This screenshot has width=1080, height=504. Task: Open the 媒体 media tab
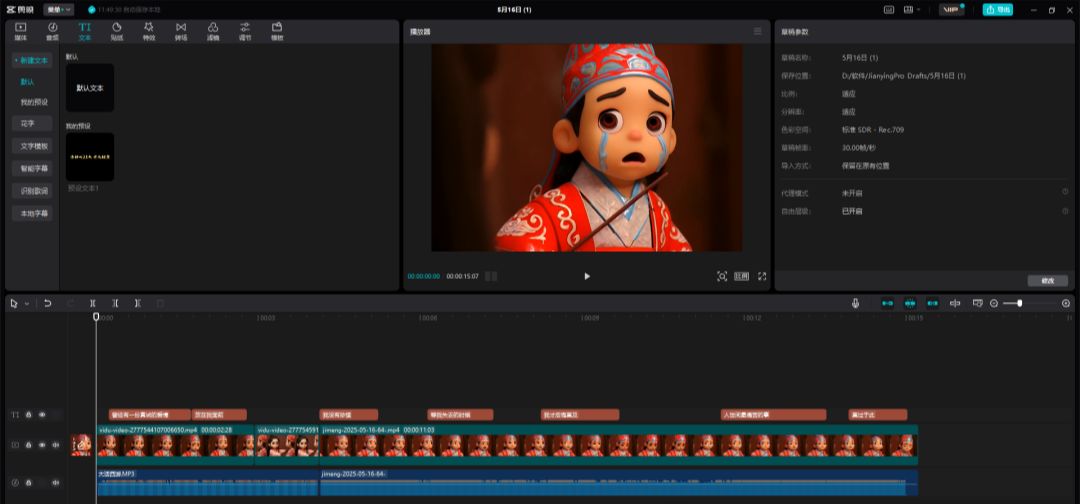tap(21, 31)
